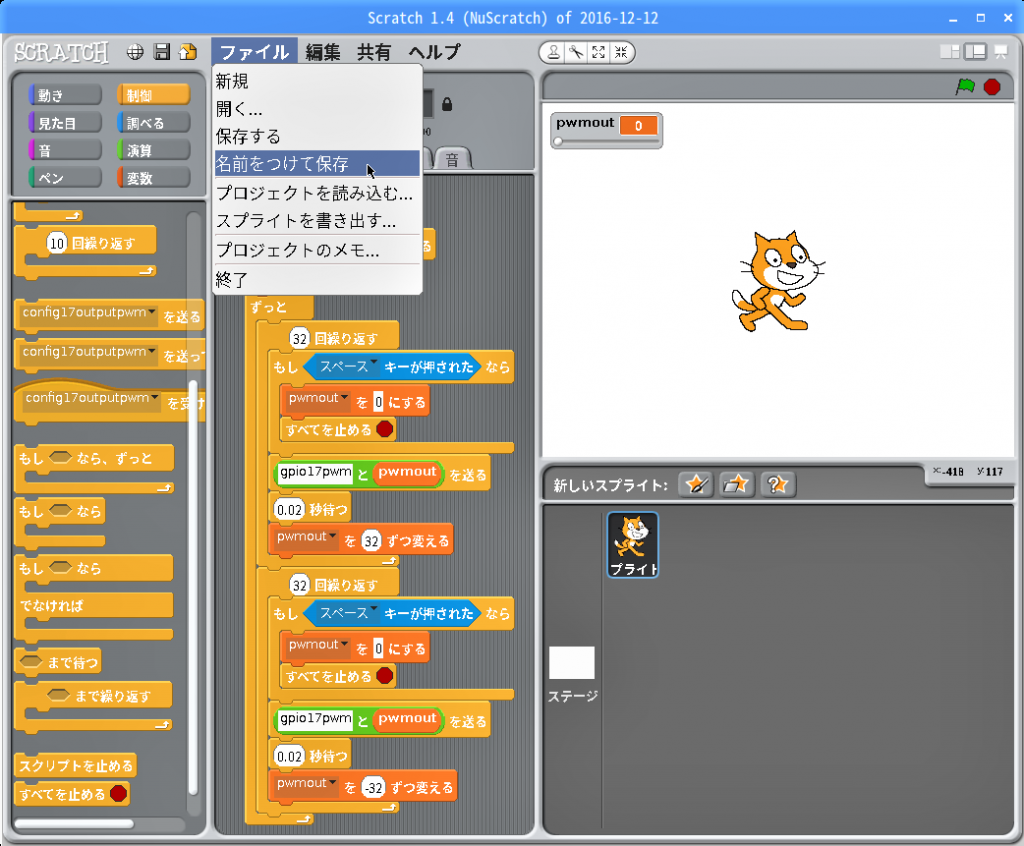
Task: Switch to small stage layout
Action: (x=950, y=52)
